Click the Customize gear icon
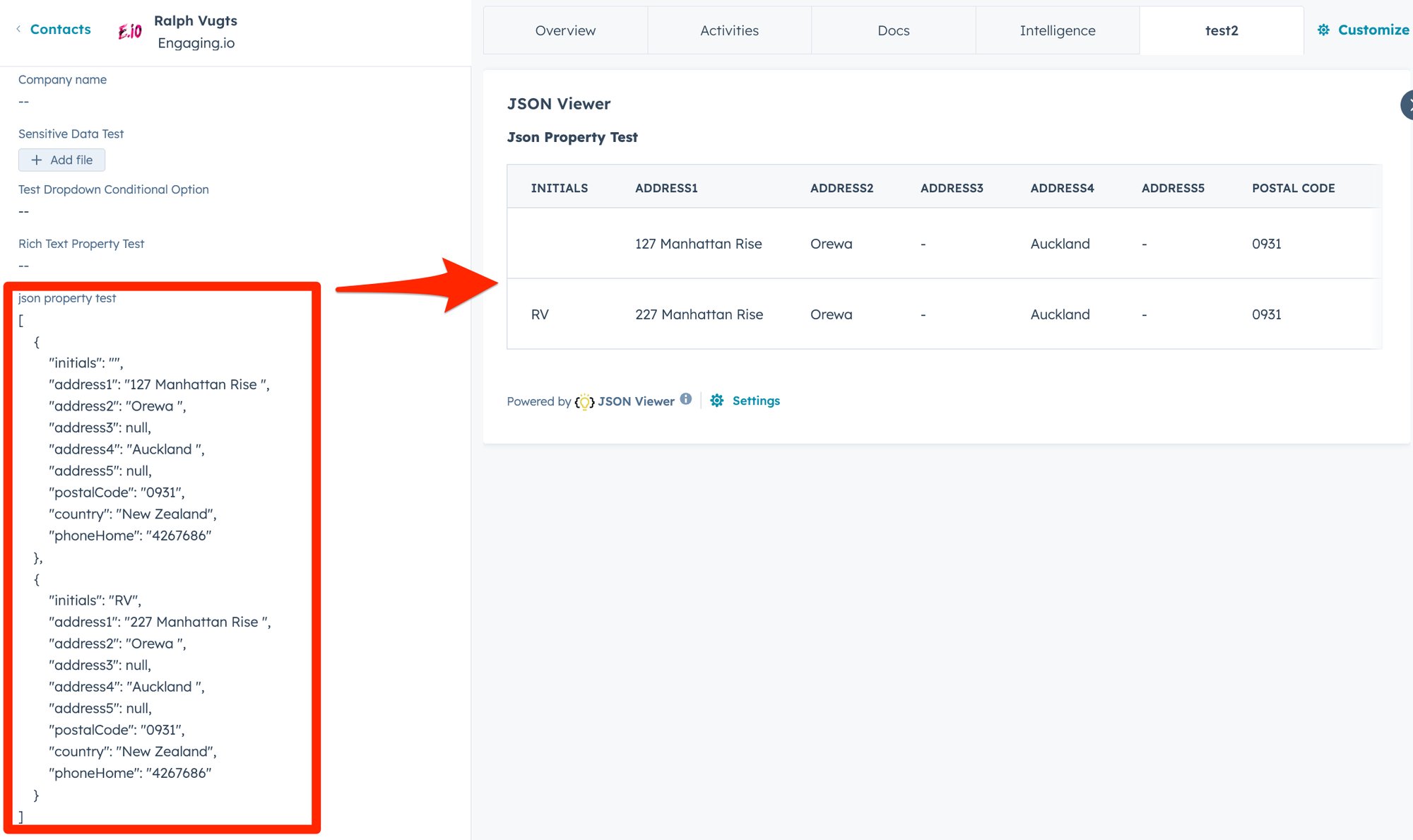Screen dimensions: 1413x840 point(1323,30)
